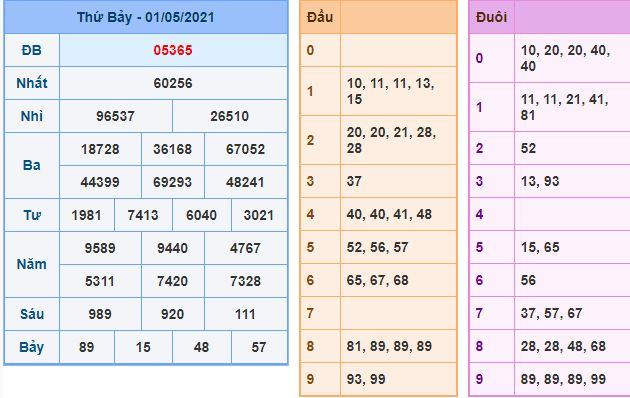
Task: Click the digit 4 label in Đuôi table
Action: pyautogui.click(x=479, y=214)
